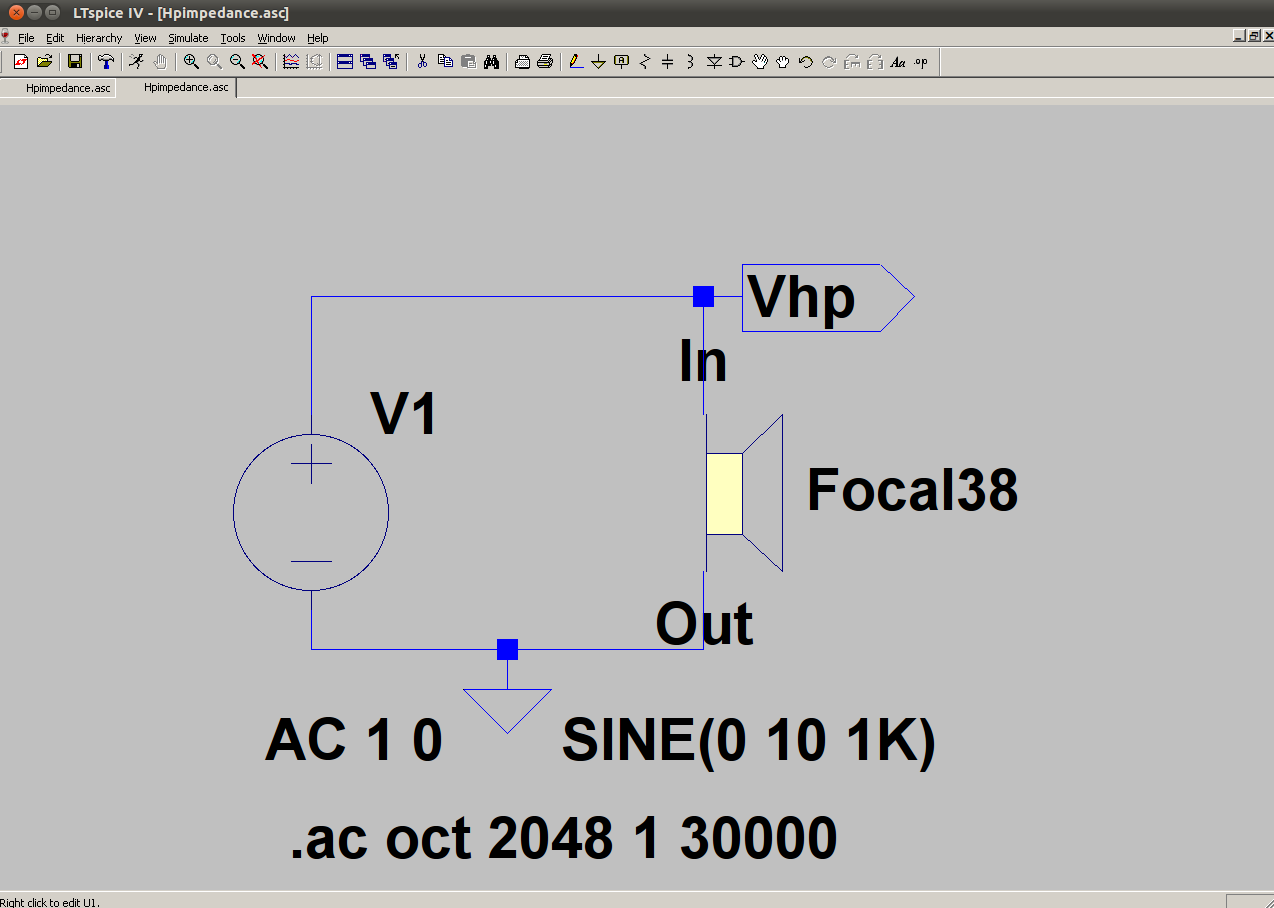1274x908 pixels.
Task: Create a new schematic from the toolbar
Action: [21, 62]
